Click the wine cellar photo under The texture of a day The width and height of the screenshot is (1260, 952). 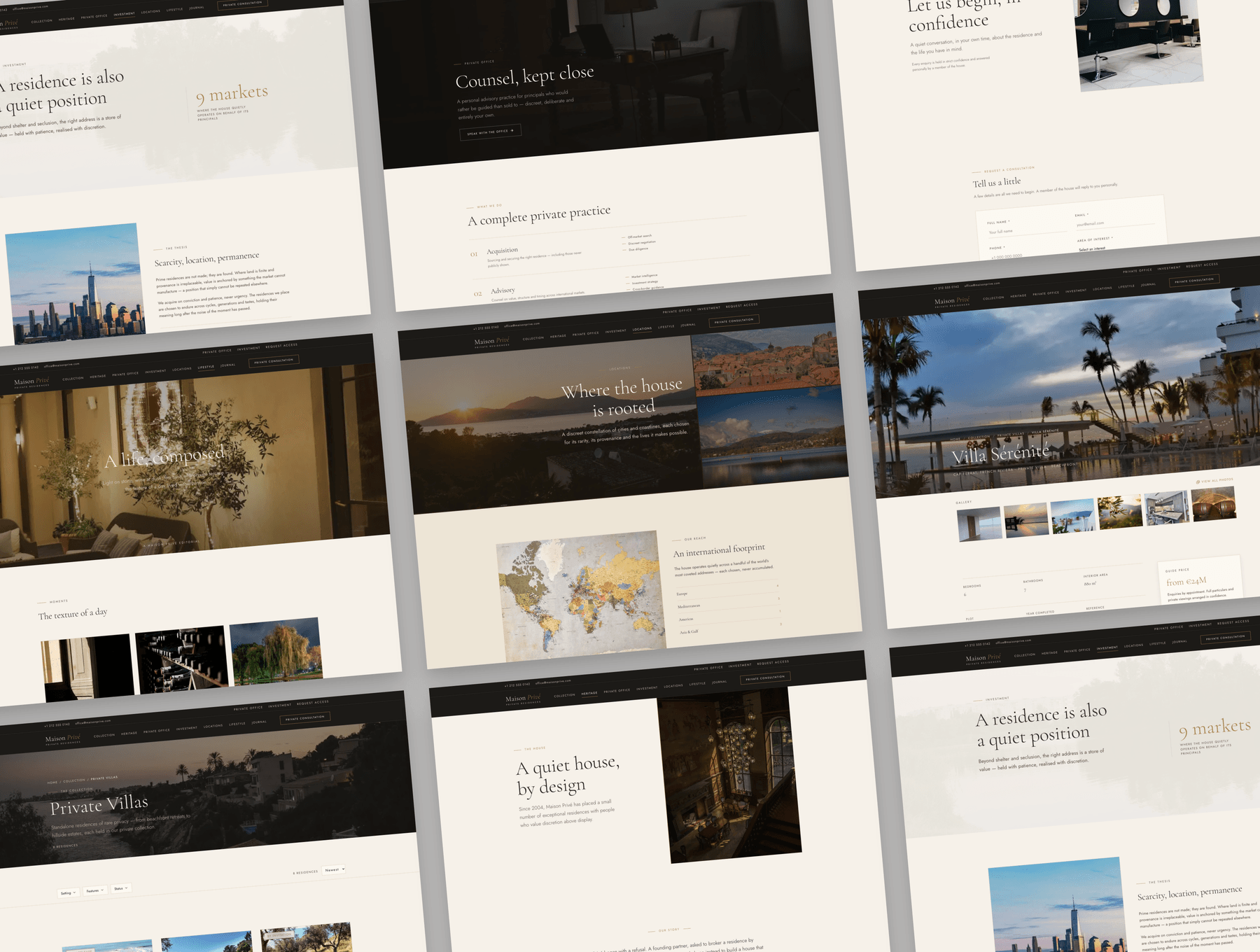click(182, 660)
